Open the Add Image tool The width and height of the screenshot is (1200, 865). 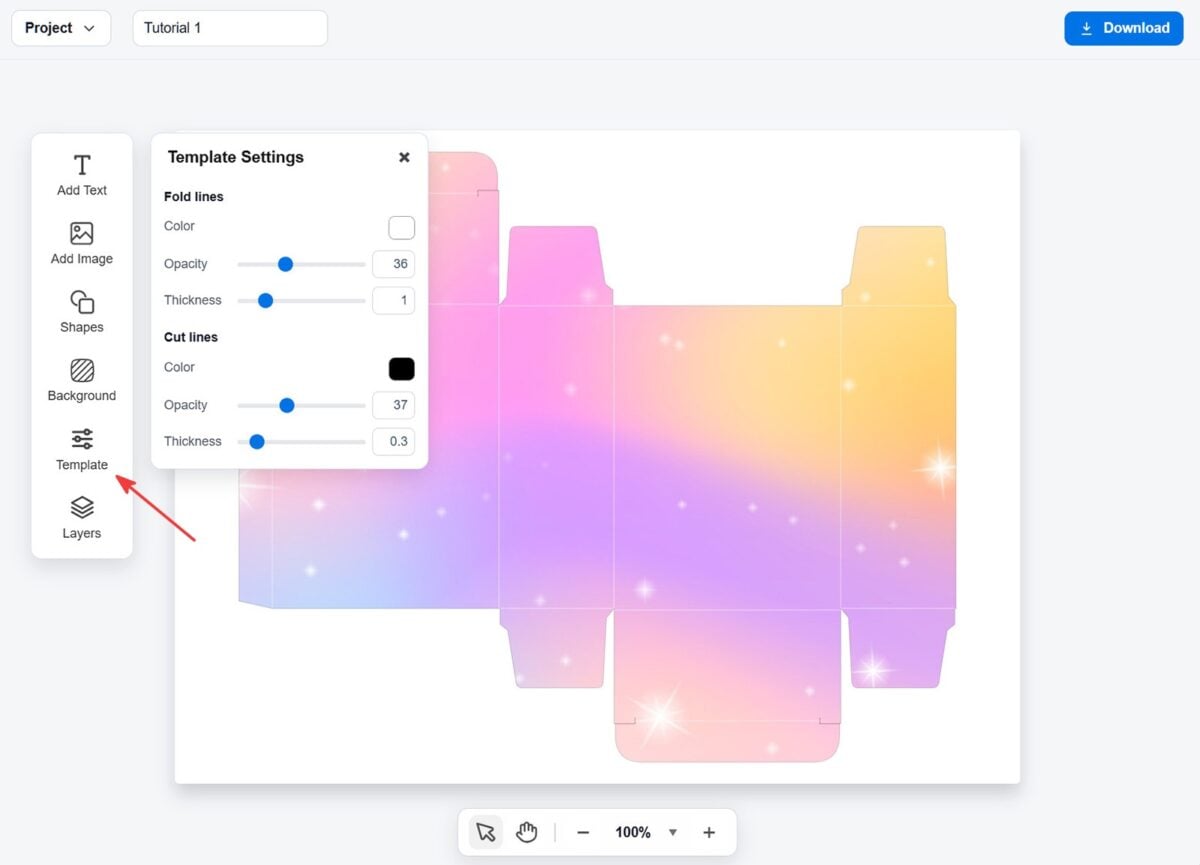(82, 243)
